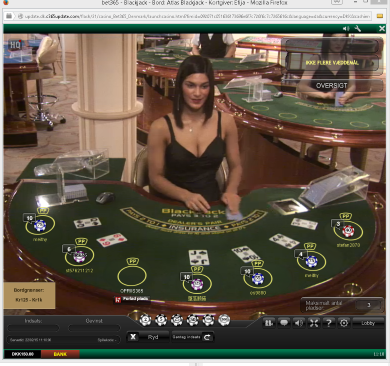Click the PP marker above ce3680's chip
Viewport: 390px width, 366px height.
point(257,264)
